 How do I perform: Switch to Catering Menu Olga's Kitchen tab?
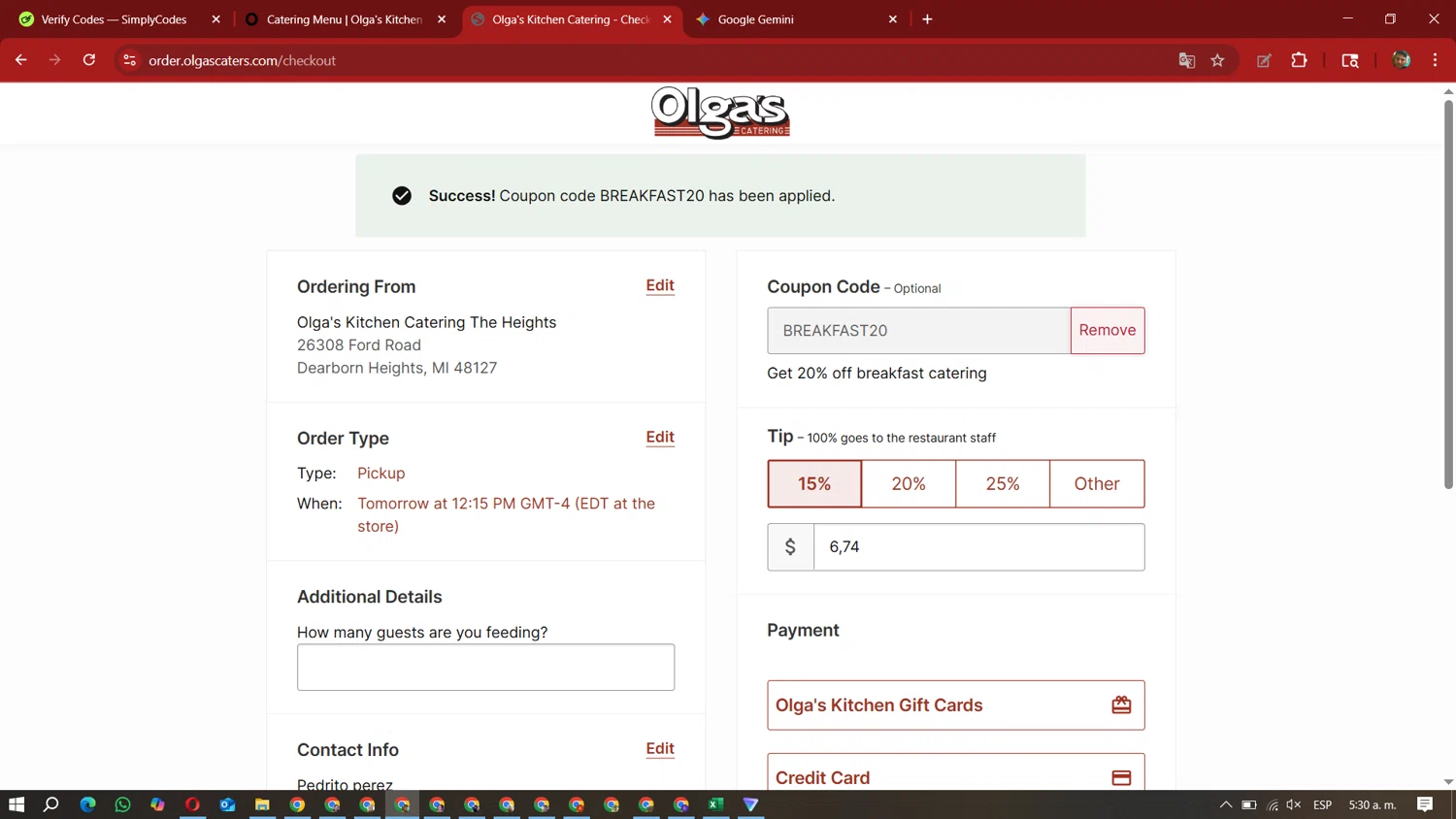tap(345, 19)
